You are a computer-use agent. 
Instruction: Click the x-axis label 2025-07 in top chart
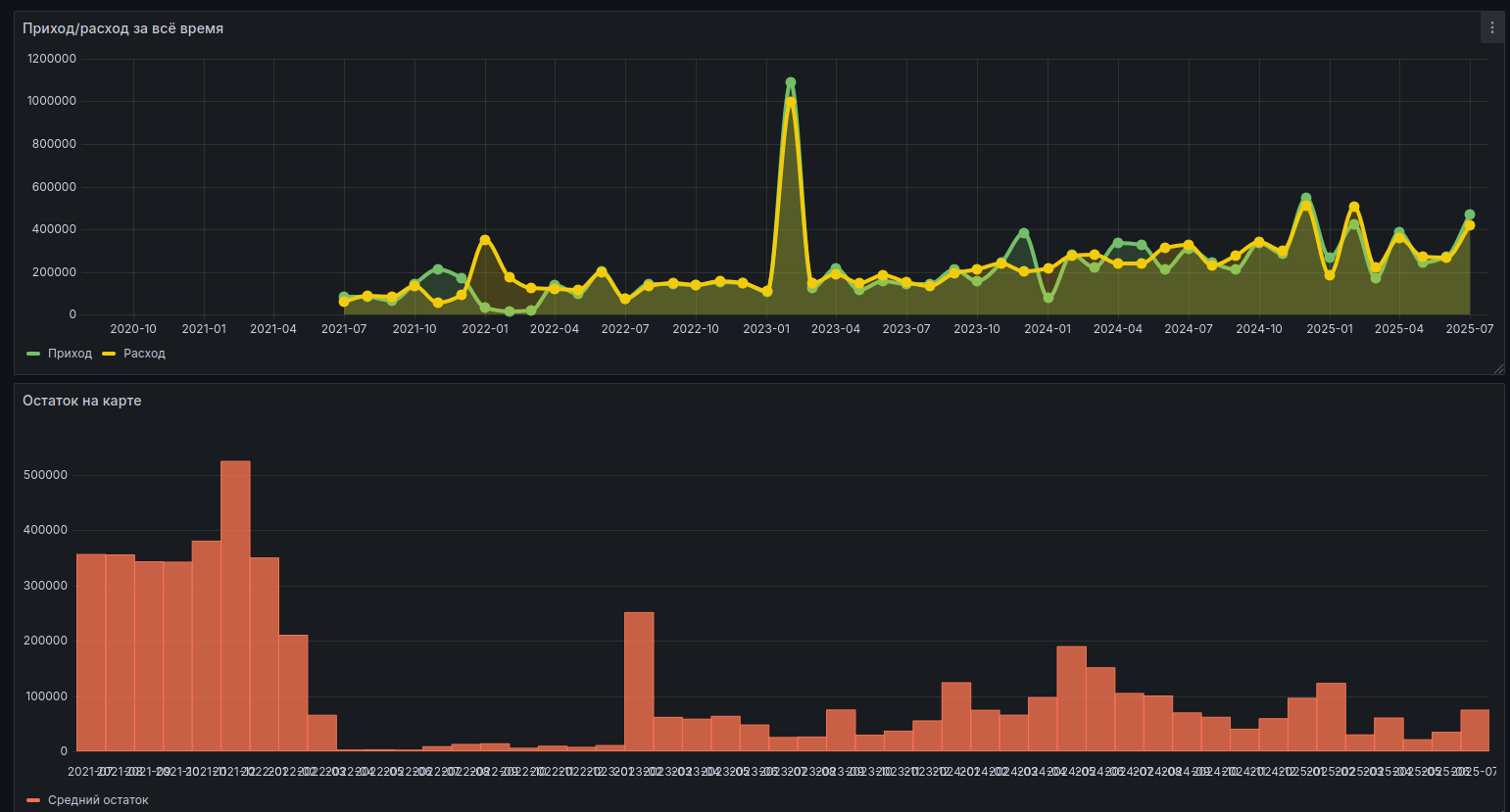[1470, 329]
